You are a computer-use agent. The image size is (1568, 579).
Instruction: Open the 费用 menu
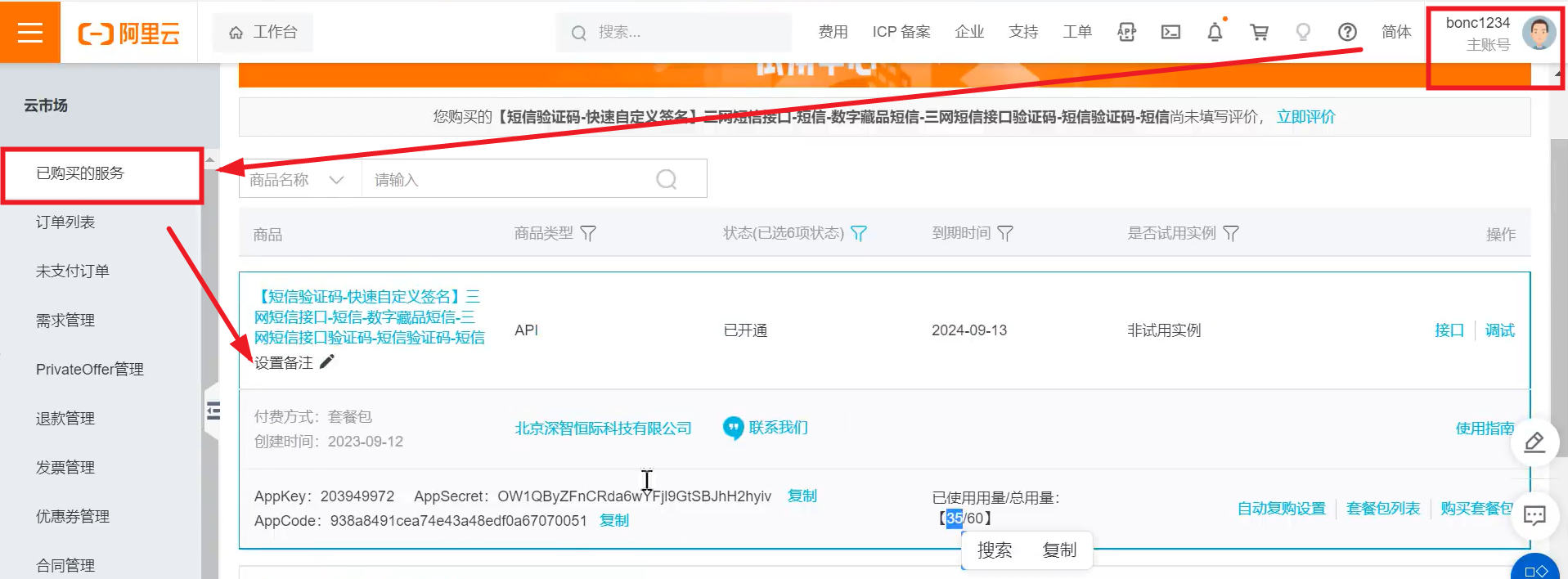[x=833, y=32]
